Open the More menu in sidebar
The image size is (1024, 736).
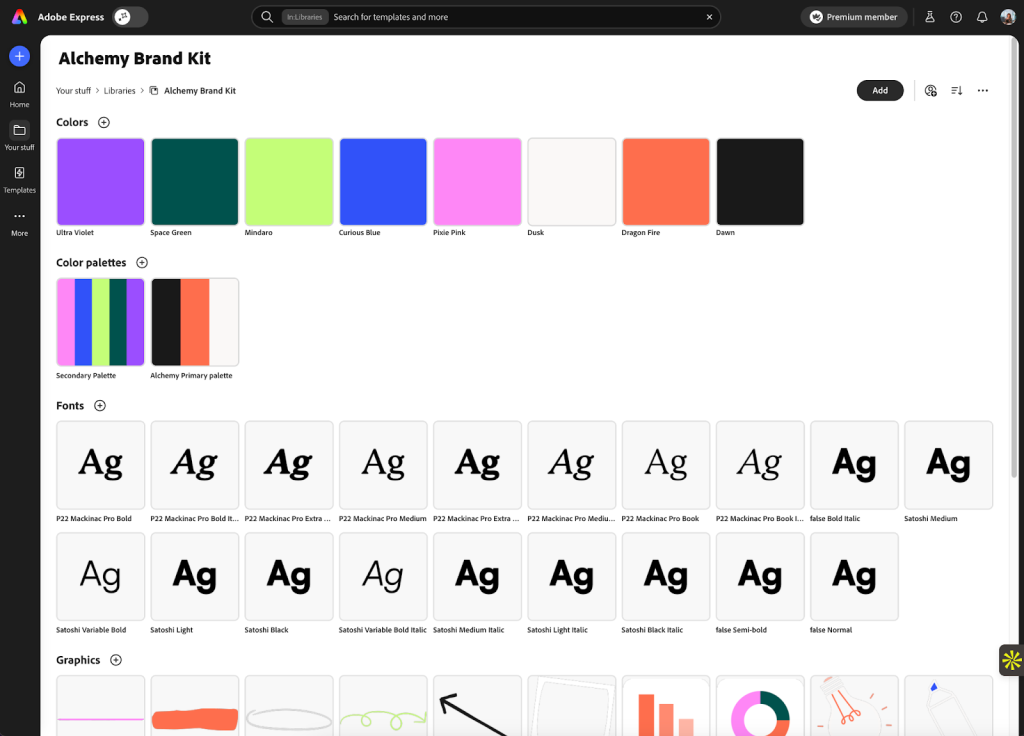pos(20,223)
